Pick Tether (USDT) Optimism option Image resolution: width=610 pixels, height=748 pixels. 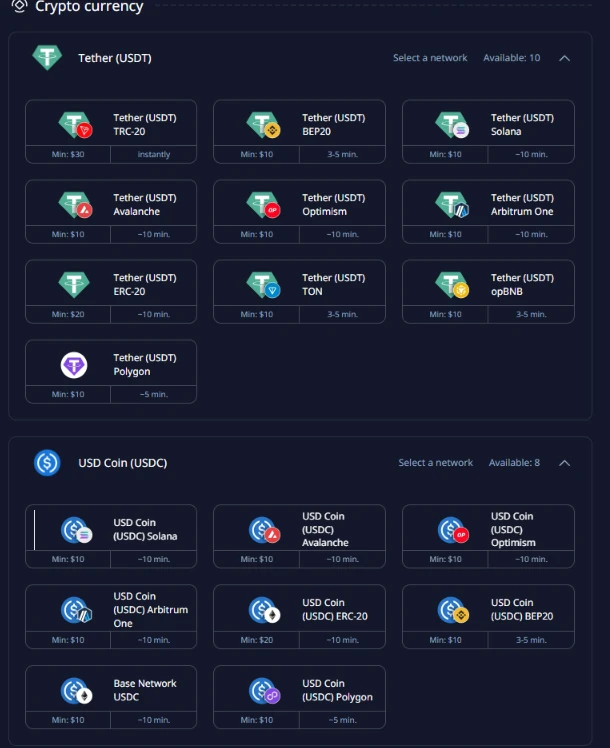(x=299, y=212)
